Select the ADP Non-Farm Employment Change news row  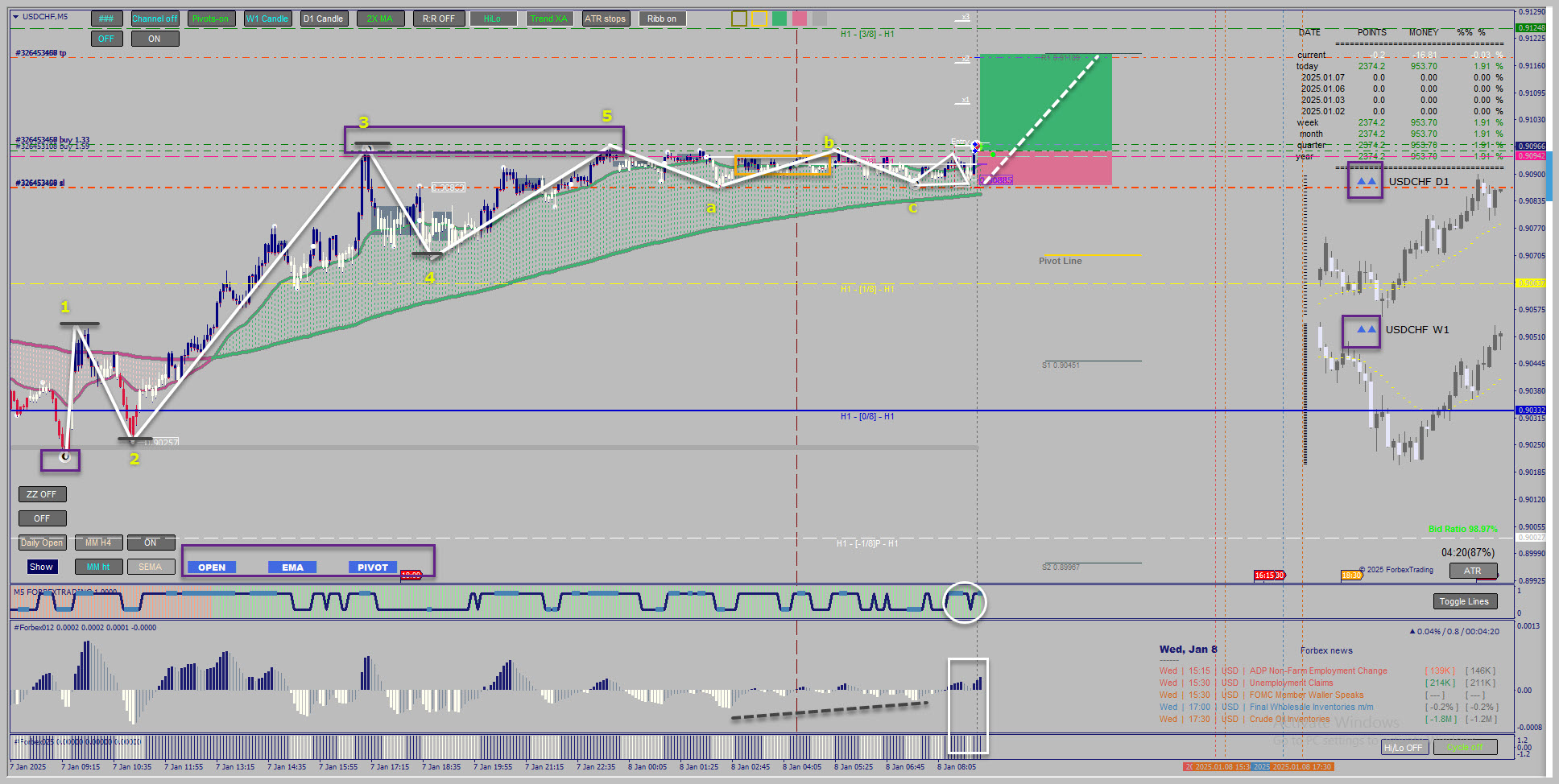(x=1327, y=671)
